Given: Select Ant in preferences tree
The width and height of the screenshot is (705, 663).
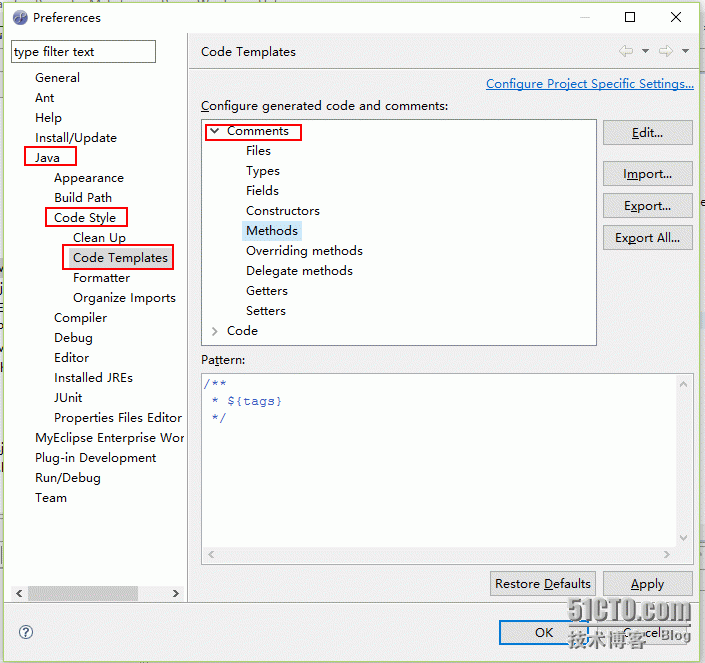Looking at the screenshot, I should (x=45, y=98).
